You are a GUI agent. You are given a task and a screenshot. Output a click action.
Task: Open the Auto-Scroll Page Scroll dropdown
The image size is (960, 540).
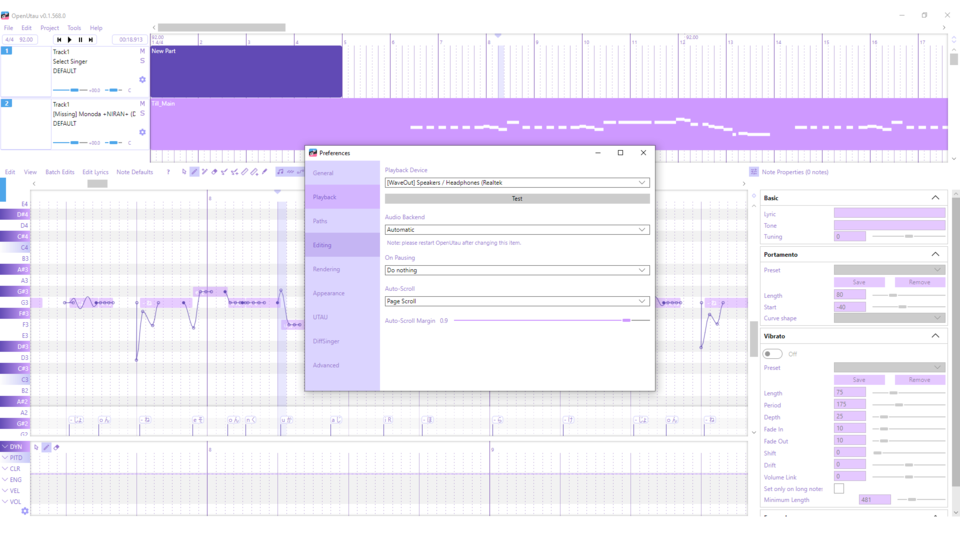517,301
